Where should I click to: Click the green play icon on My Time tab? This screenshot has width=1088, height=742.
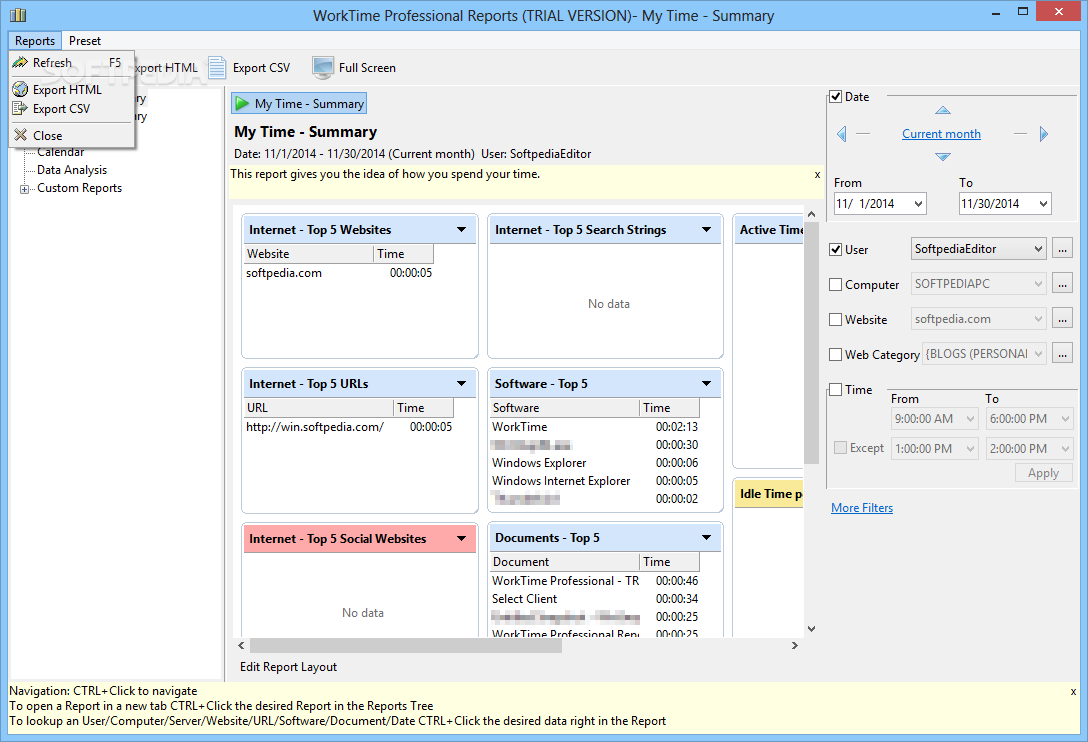242,103
